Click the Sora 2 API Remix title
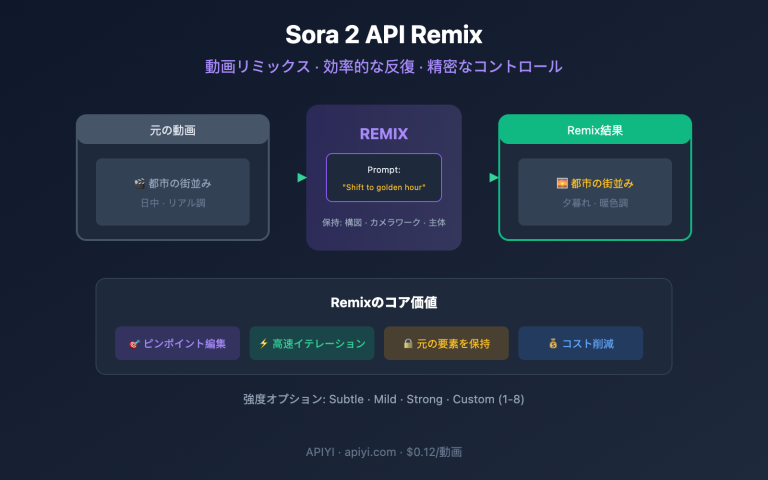Image resolution: width=768 pixels, height=480 pixels. 384,34
